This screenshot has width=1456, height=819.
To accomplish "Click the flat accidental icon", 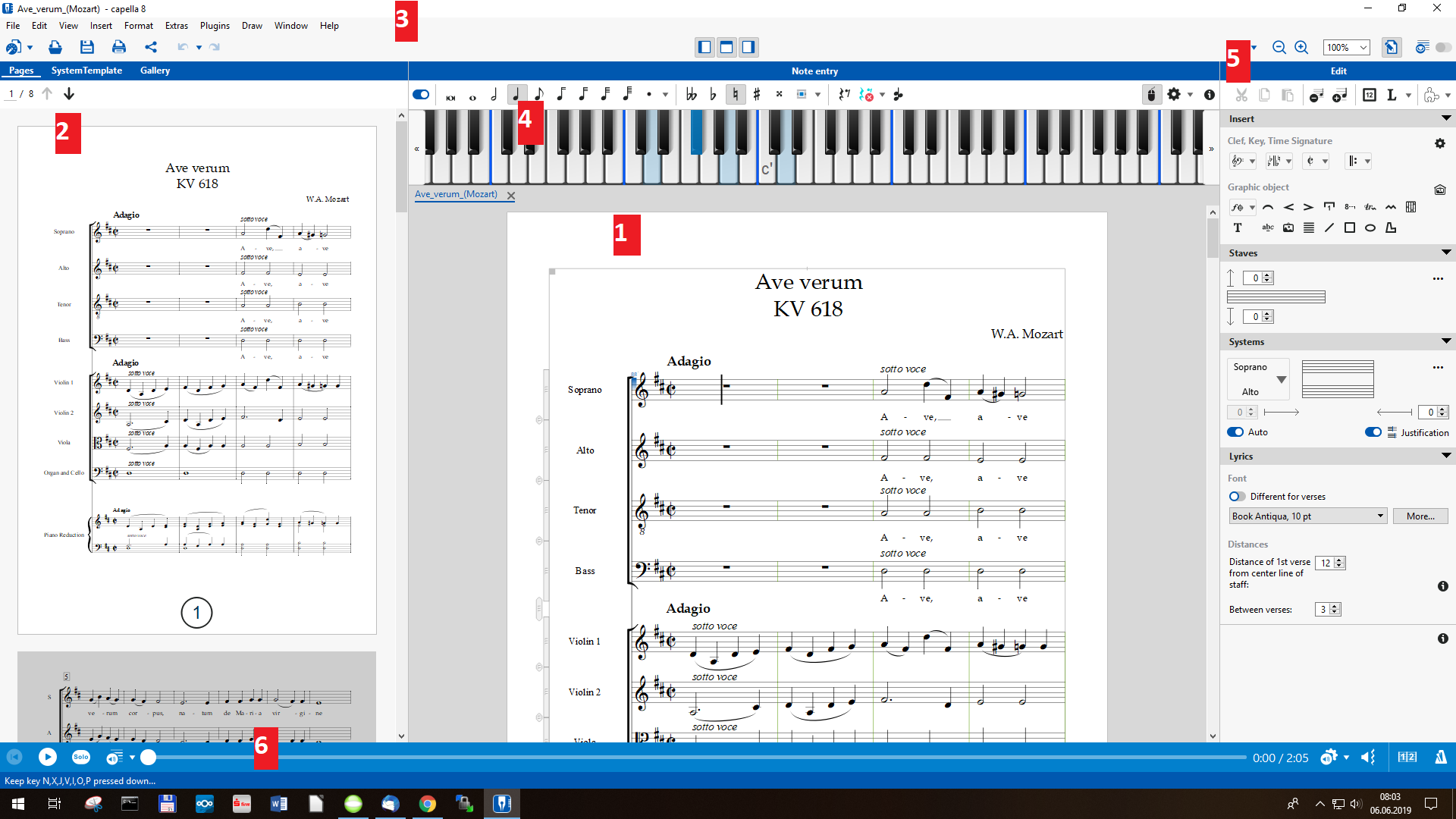I will [713, 95].
